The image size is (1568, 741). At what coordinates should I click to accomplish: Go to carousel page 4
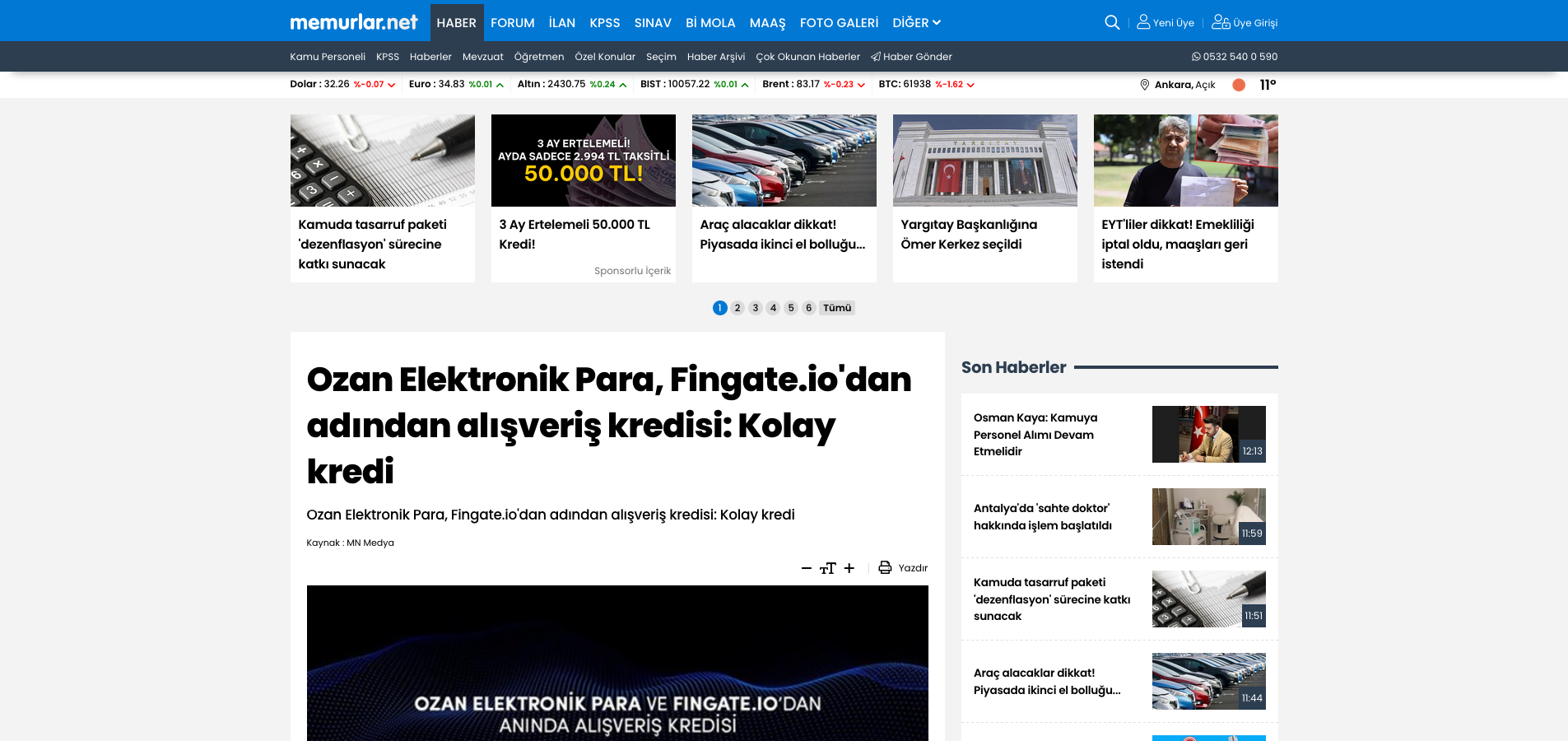click(x=773, y=308)
